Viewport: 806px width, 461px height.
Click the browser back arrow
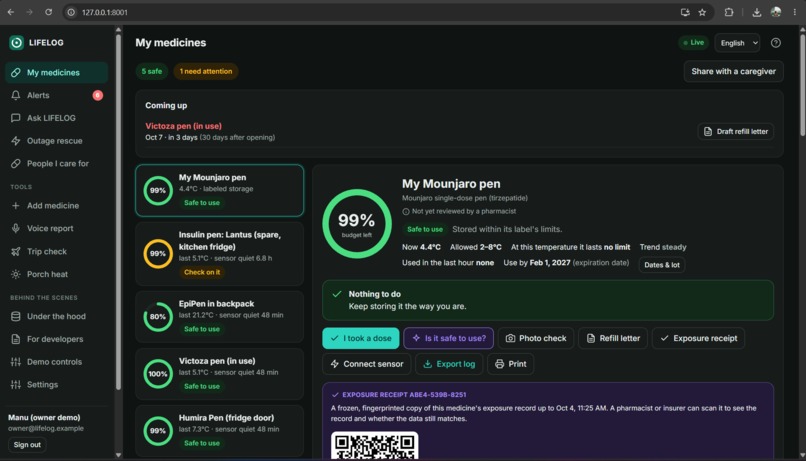point(11,12)
